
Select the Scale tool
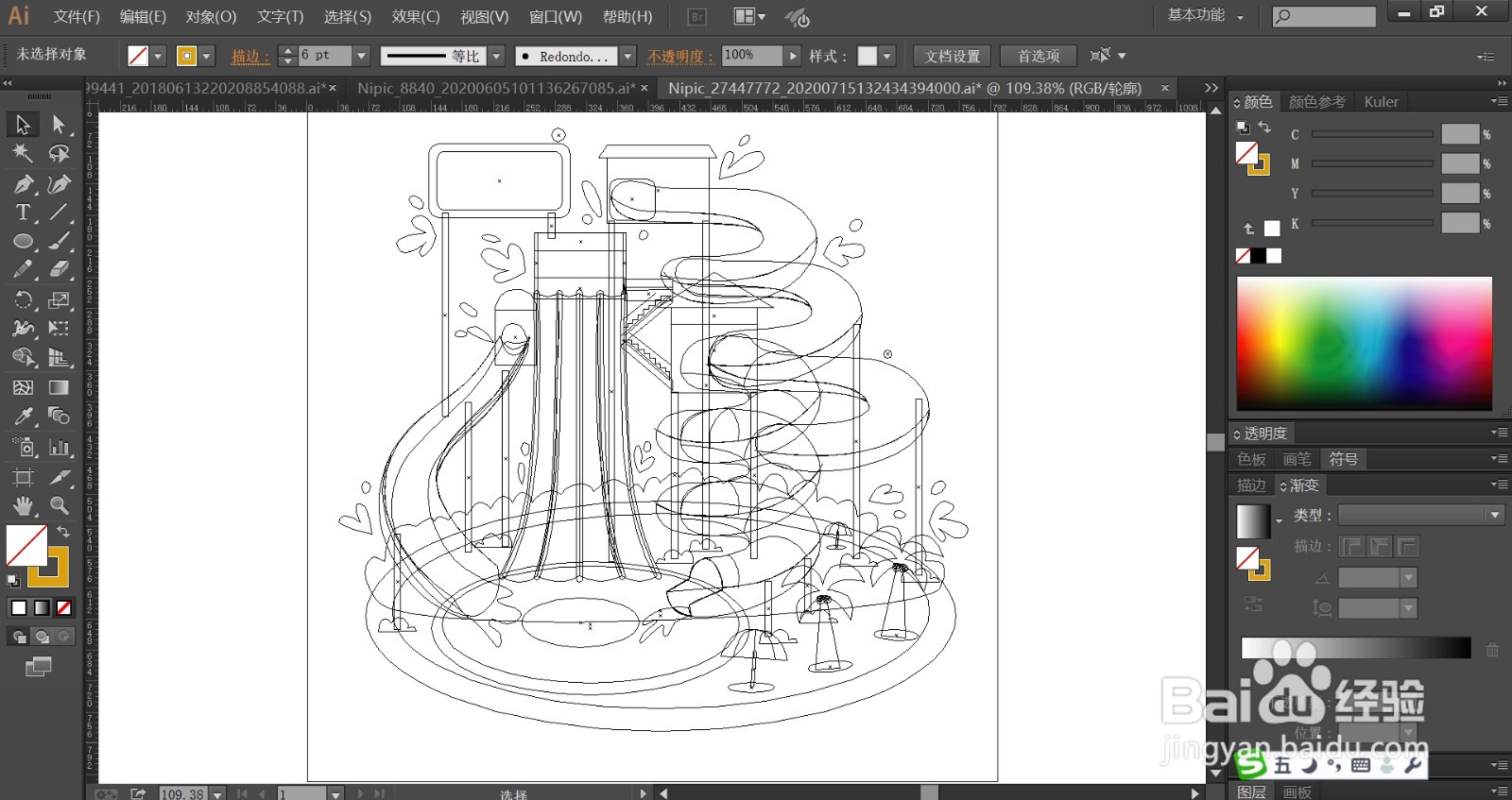(59, 300)
